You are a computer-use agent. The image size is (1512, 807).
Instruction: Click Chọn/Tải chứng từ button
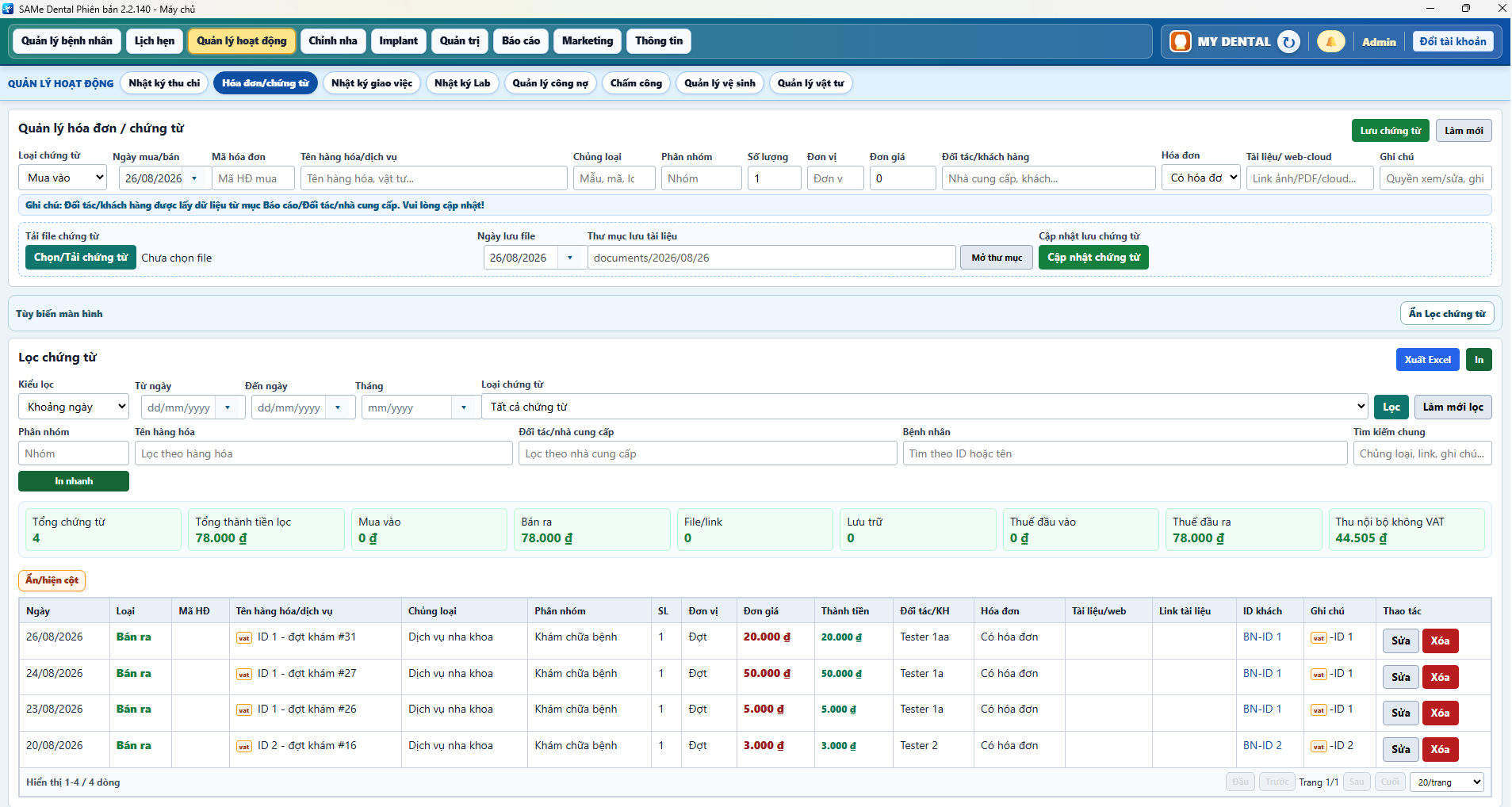tap(81, 258)
